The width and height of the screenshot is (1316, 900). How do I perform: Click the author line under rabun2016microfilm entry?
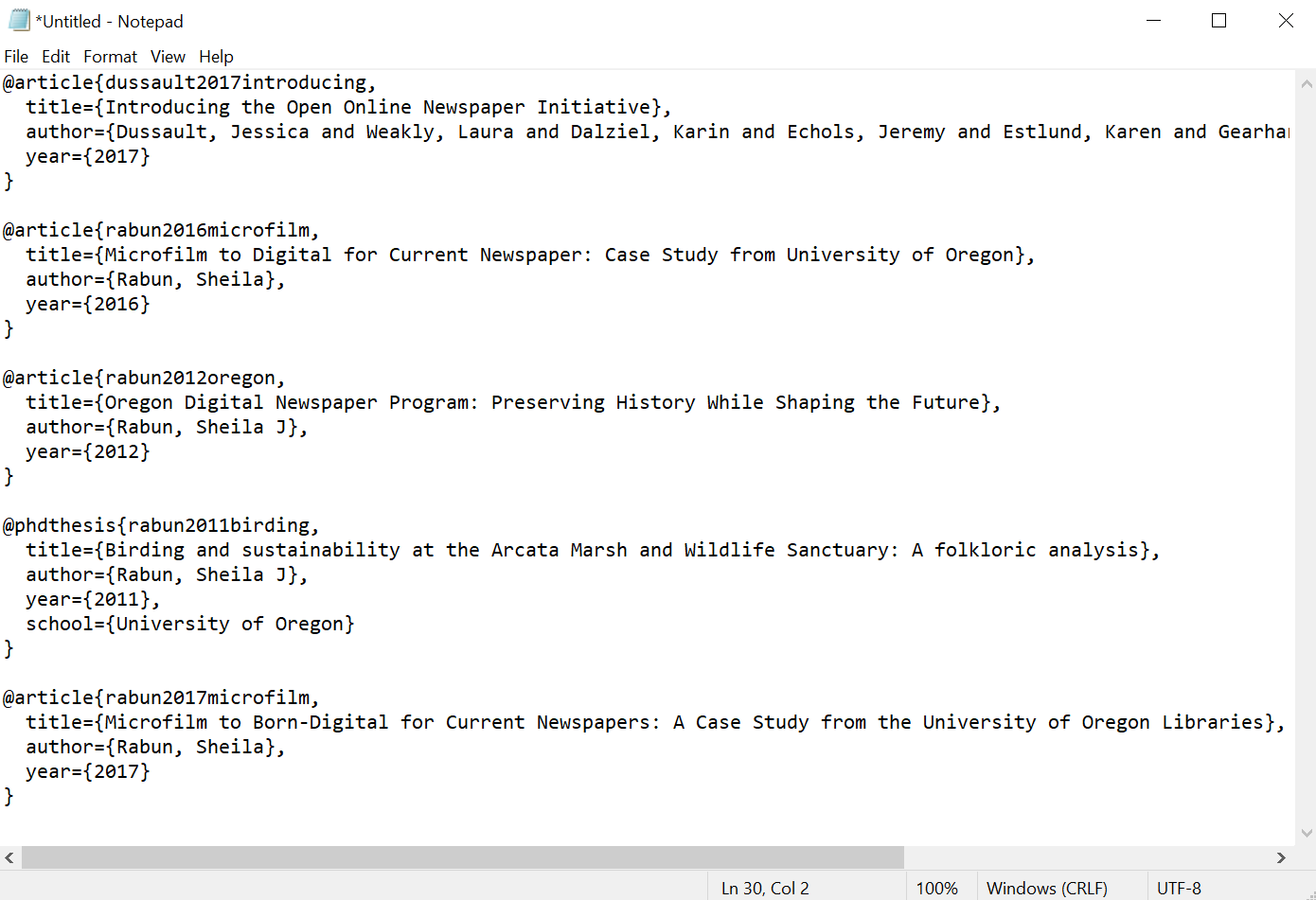tap(155, 279)
